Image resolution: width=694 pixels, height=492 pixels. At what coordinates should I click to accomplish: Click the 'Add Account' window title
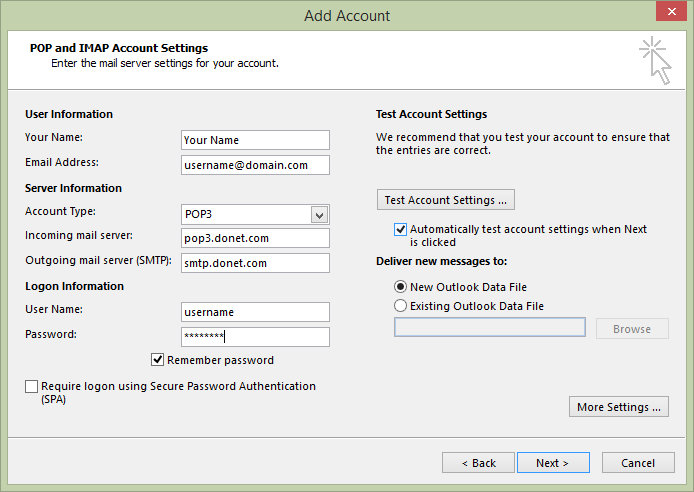pos(347,16)
